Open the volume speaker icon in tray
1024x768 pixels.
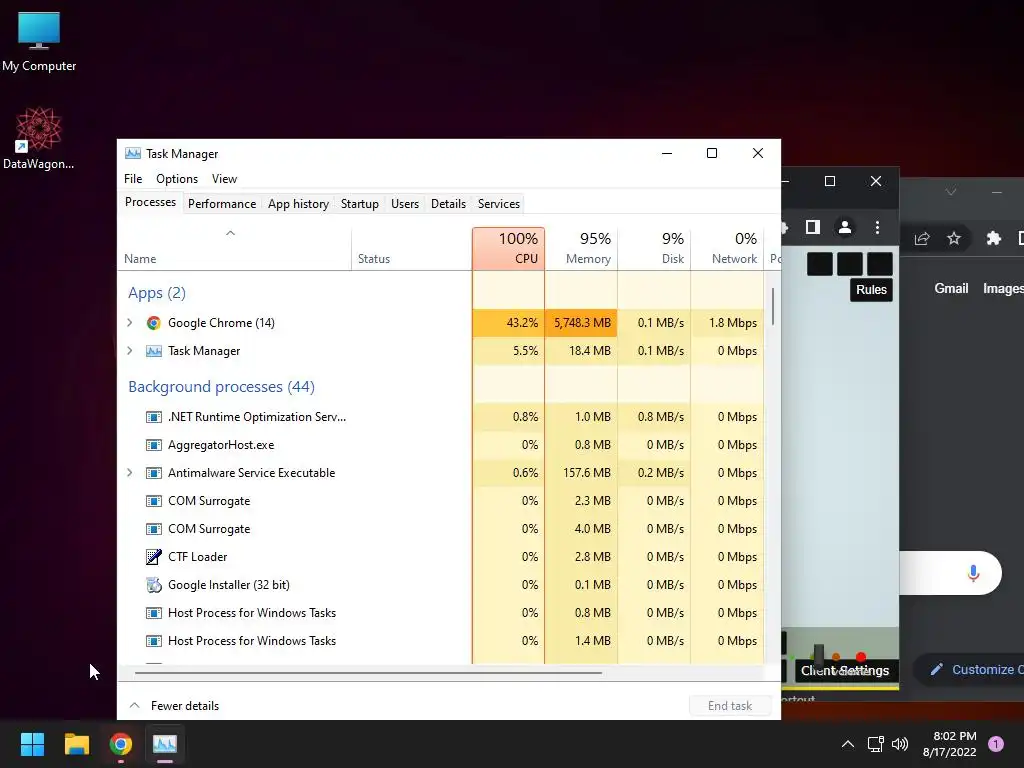click(900, 744)
